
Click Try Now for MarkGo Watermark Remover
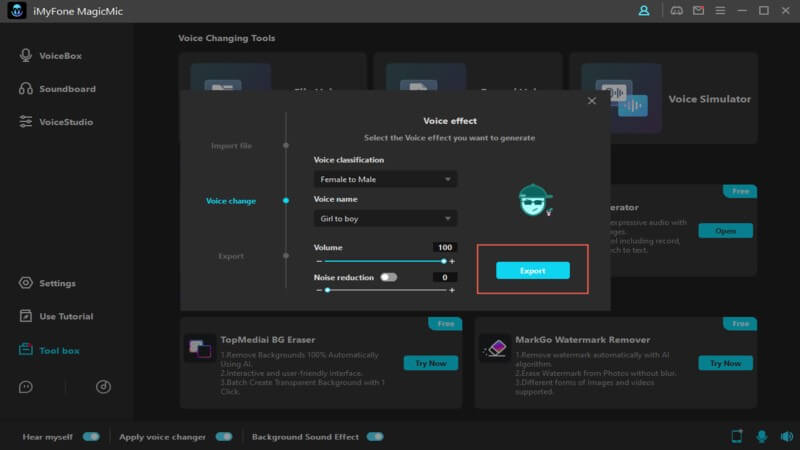[x=726, y=363]
